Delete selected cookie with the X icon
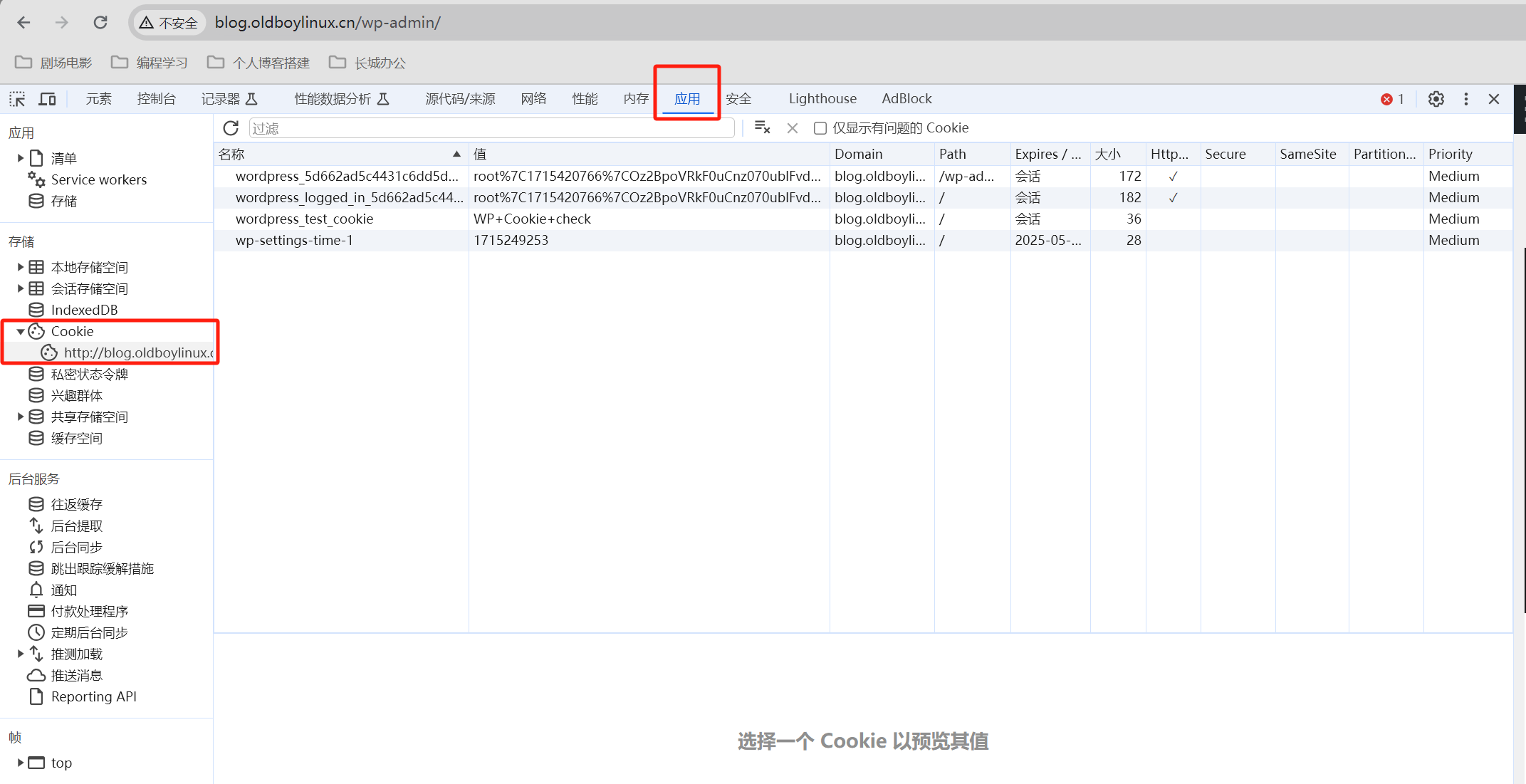The height and width of the screenshot is (784, 1526). pos(793,128)
